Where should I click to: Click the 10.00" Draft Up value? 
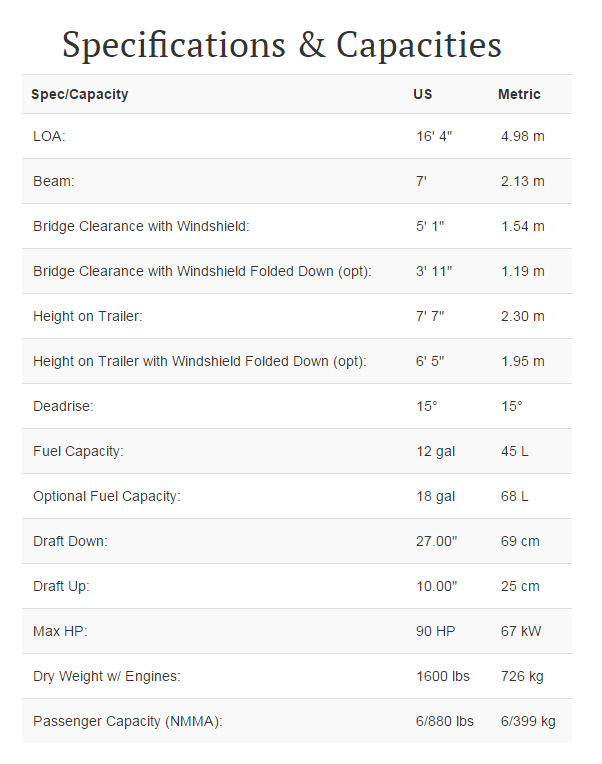[437, 586]
